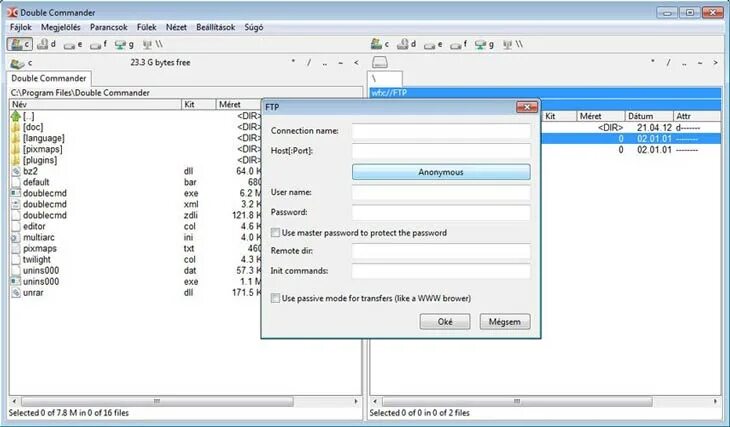The width and height of the screenshot is (730, 427).
Task: Click the Double Commander title bar logo
Action: (x=13, y=13)
